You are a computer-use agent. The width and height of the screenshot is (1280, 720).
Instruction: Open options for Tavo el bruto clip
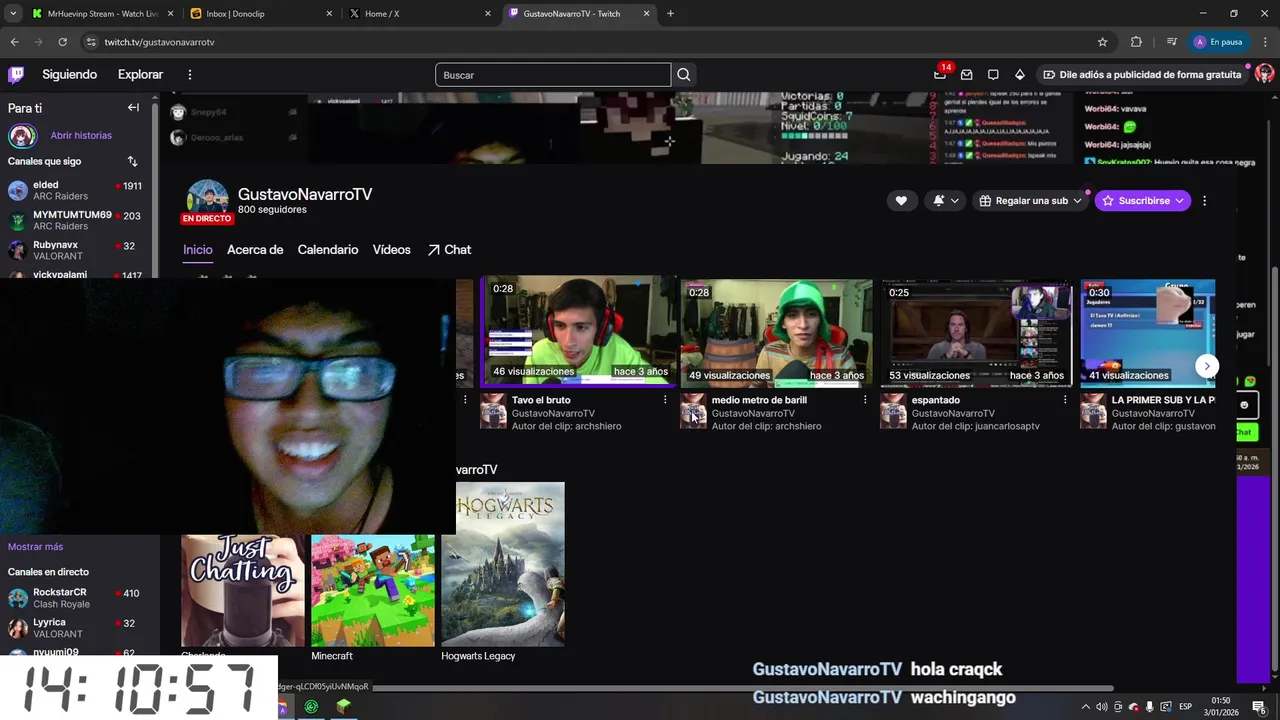(665, 400)
